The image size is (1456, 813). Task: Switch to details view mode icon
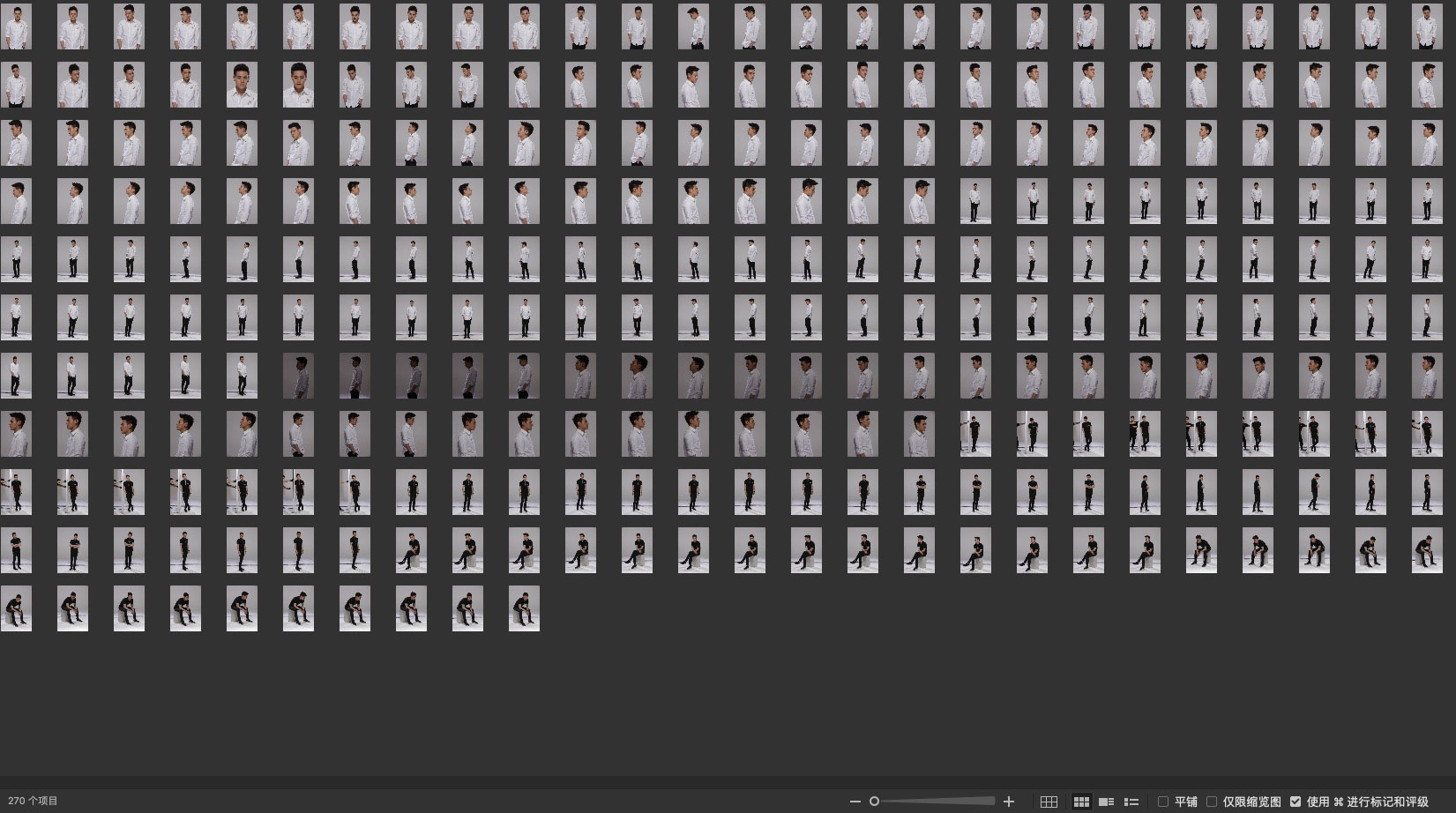click(x=1106, y=802)
